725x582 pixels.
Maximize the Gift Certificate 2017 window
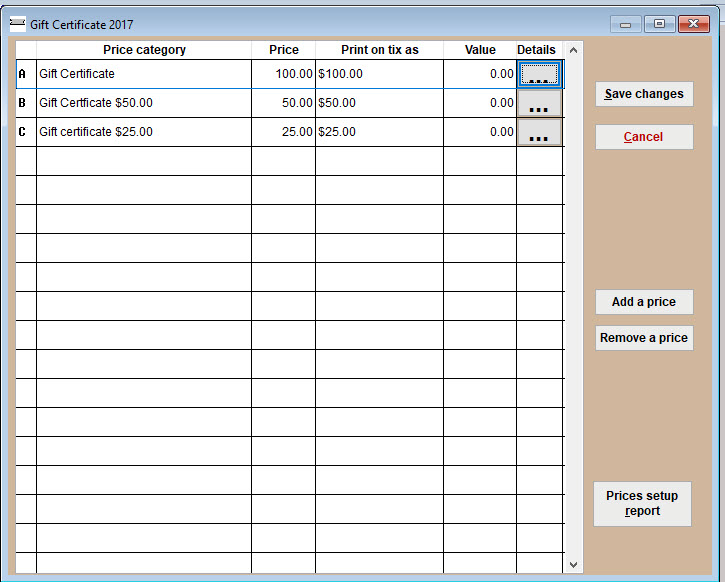(x=659, y=24)
